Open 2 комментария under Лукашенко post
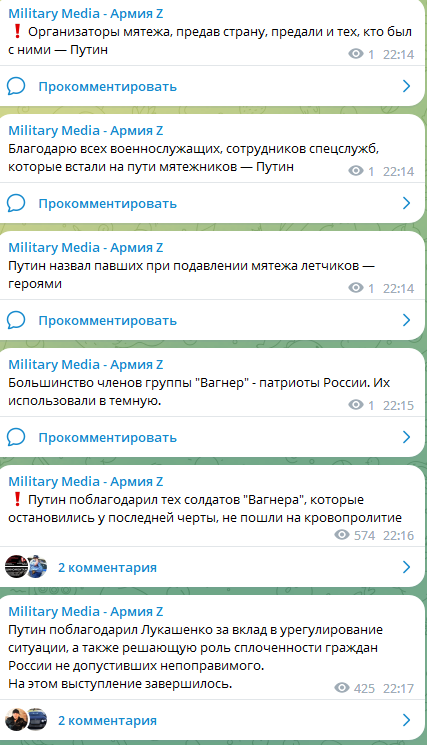427x745 pixels. [x=107, y=721]
